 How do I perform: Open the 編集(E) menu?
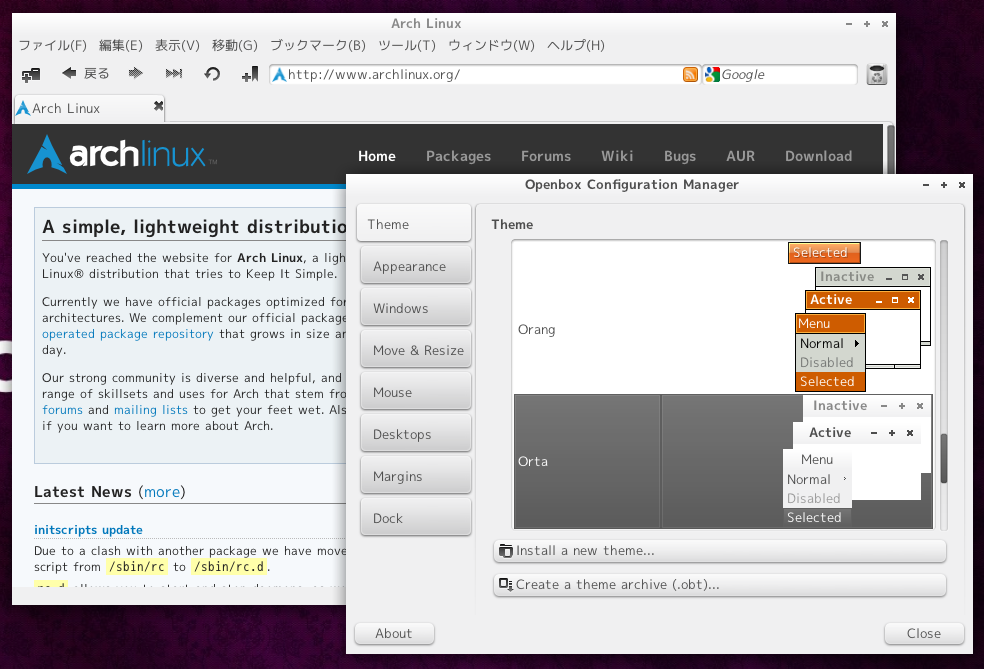pos(120,45)
